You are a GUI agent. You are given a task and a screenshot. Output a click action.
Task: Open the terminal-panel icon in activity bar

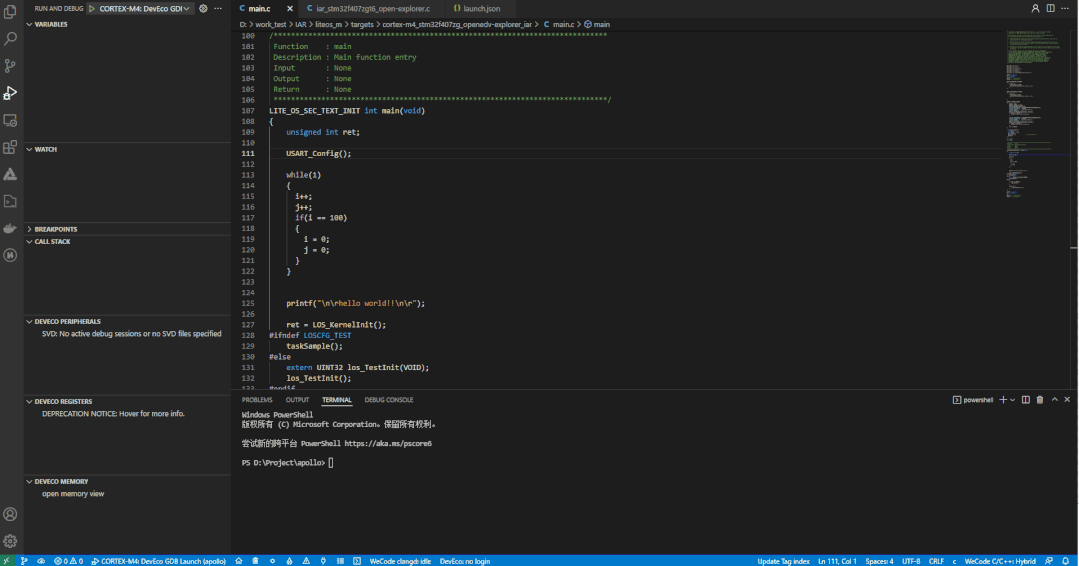(x=10, y=202)
